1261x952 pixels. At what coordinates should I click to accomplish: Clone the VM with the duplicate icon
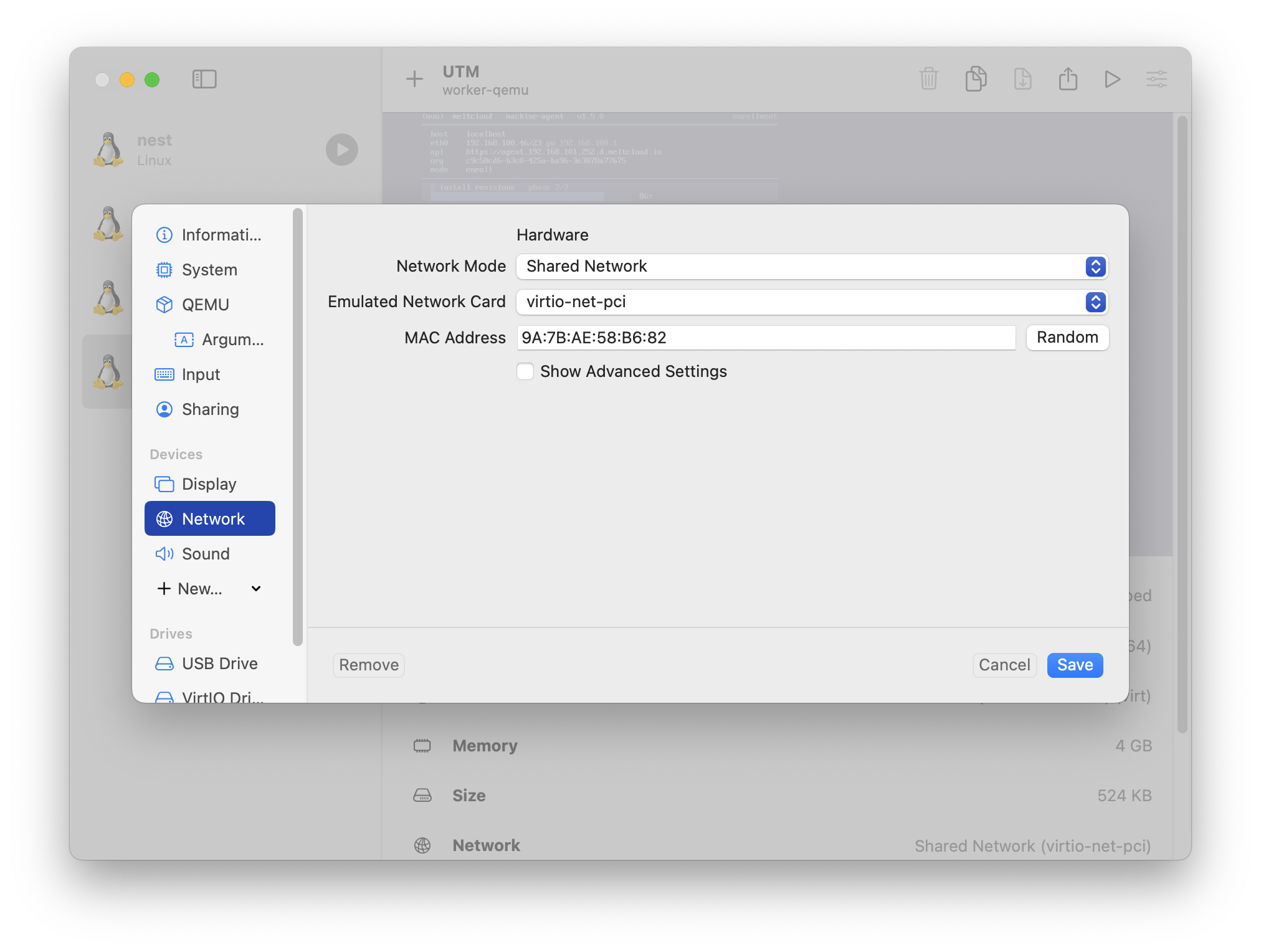(976, 79)
